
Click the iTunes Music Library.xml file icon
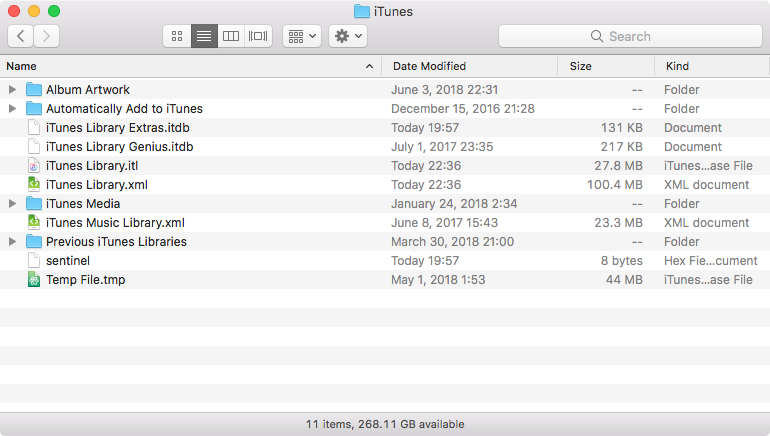[x=33, y=222]
